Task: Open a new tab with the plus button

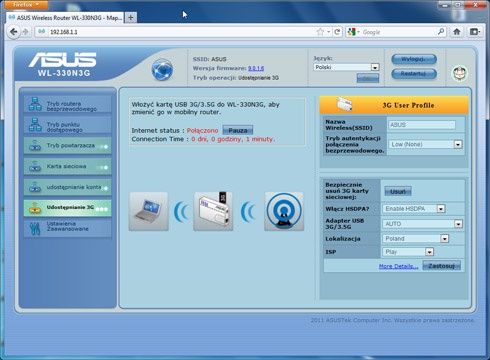Action: click(131, 18)
